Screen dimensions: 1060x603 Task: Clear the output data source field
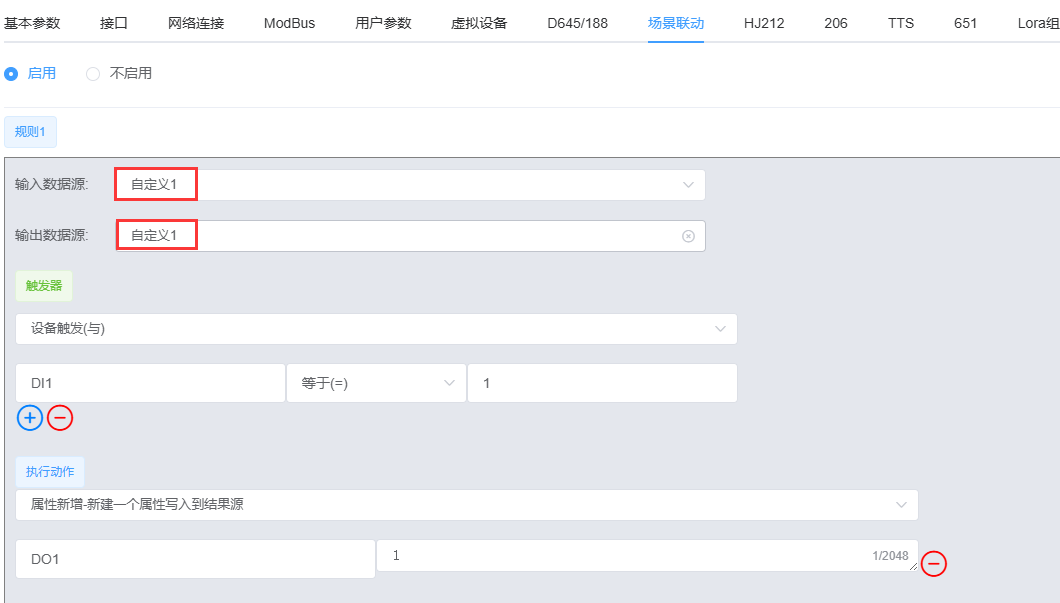[x=688, y=236]
